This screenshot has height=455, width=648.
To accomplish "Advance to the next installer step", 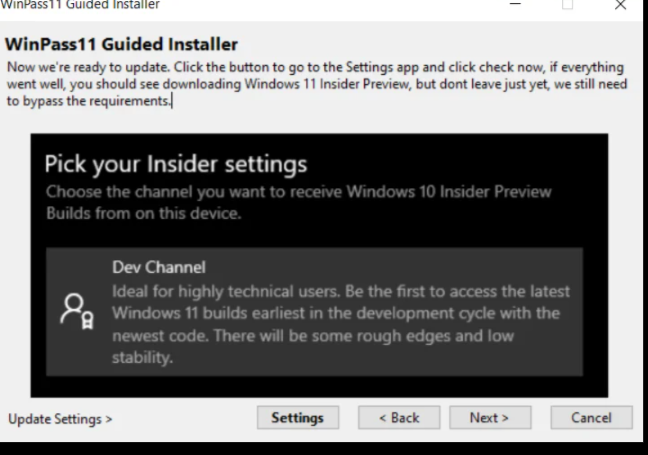I will coord(490,417).
